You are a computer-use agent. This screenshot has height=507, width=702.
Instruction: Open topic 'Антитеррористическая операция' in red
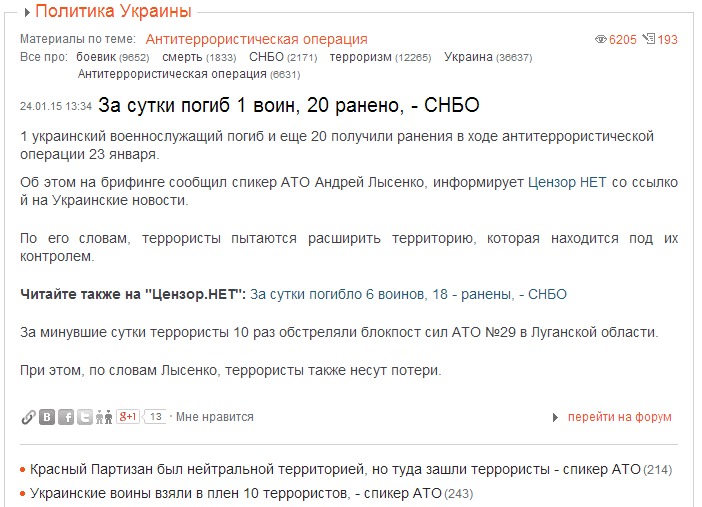pos(256,40)
